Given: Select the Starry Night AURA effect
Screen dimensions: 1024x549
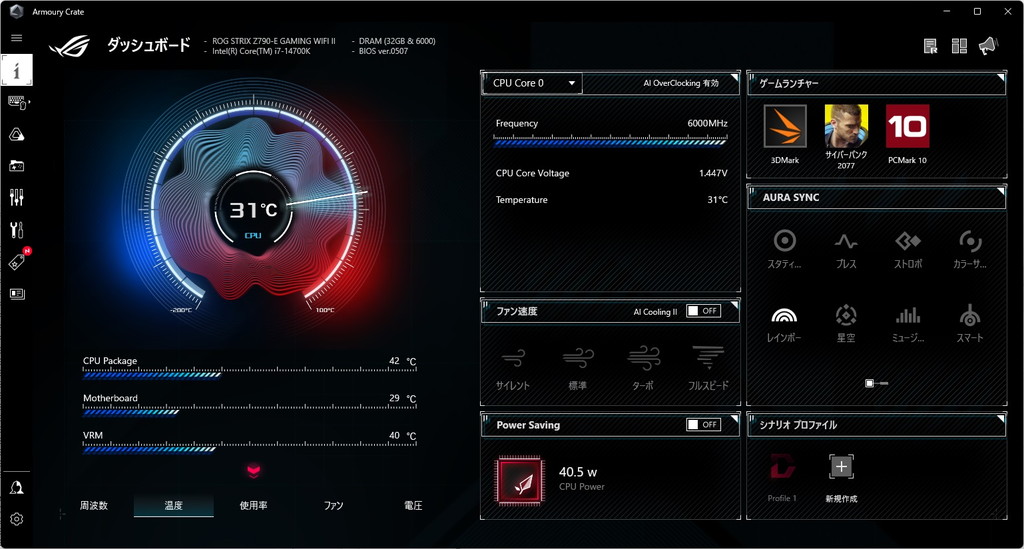Looking at the screenshot, I should 846,324.
